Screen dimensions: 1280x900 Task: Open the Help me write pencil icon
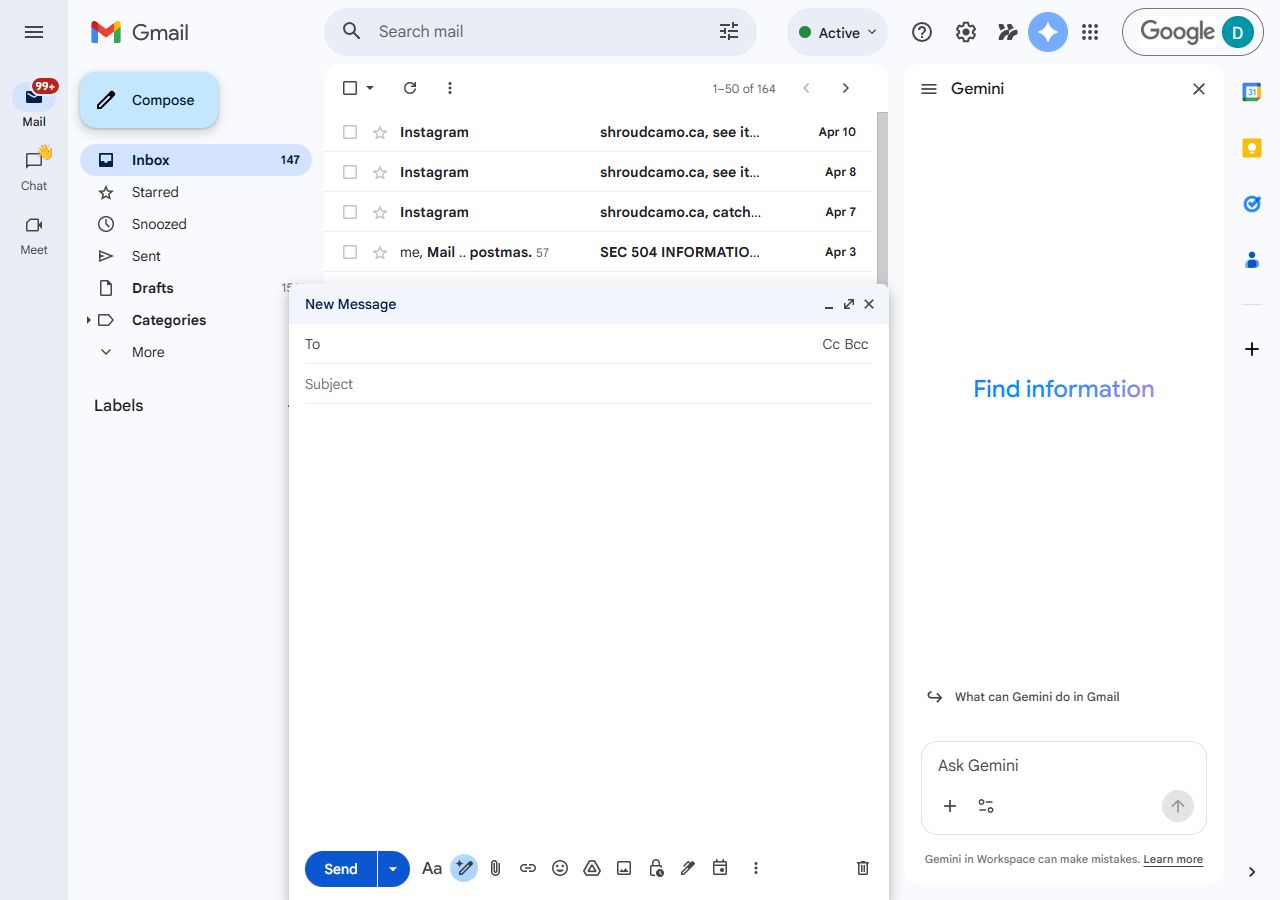(x=463, y=868)
